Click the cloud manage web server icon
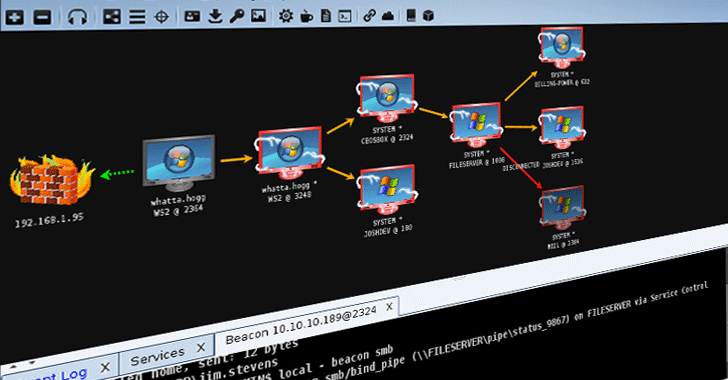This screenshot has width=728, height=380. click(388, 16)
